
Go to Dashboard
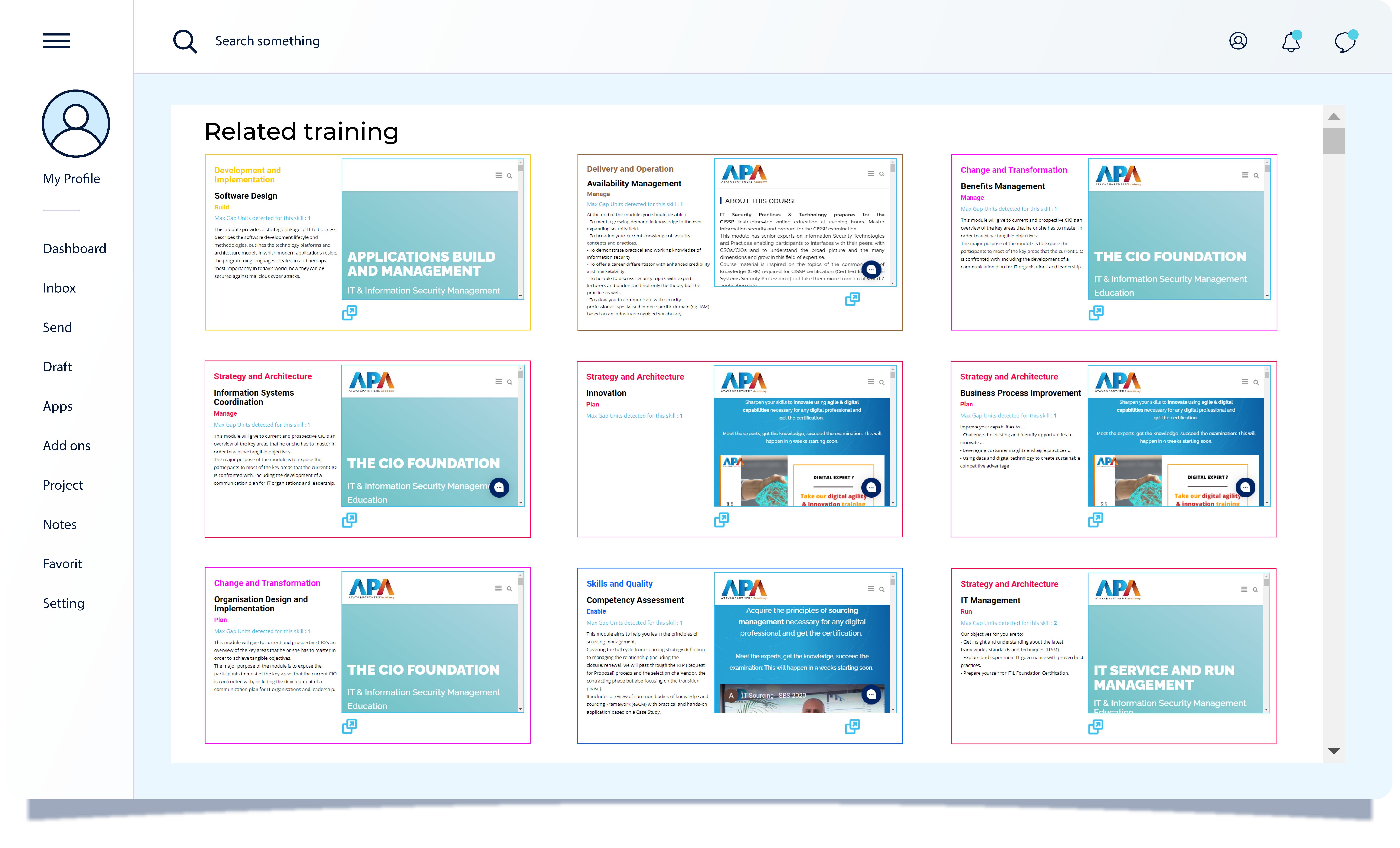pos(74,249)
